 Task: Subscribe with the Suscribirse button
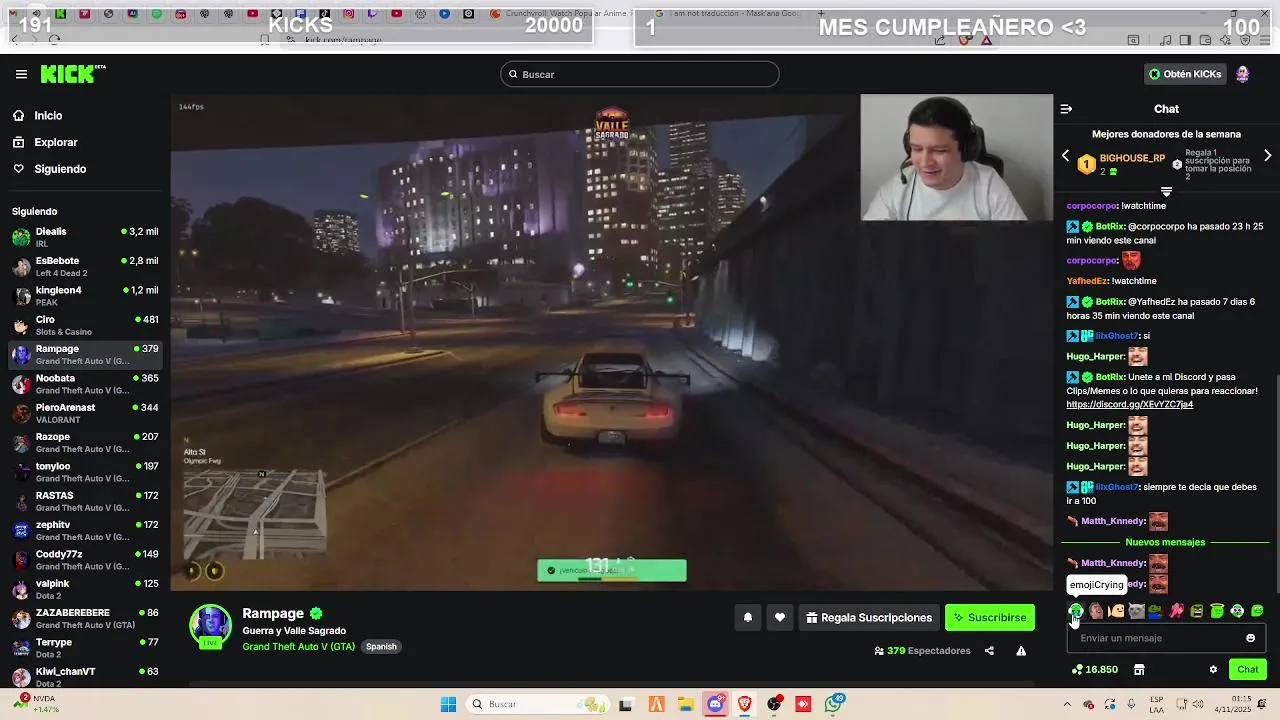pos(990,617)
